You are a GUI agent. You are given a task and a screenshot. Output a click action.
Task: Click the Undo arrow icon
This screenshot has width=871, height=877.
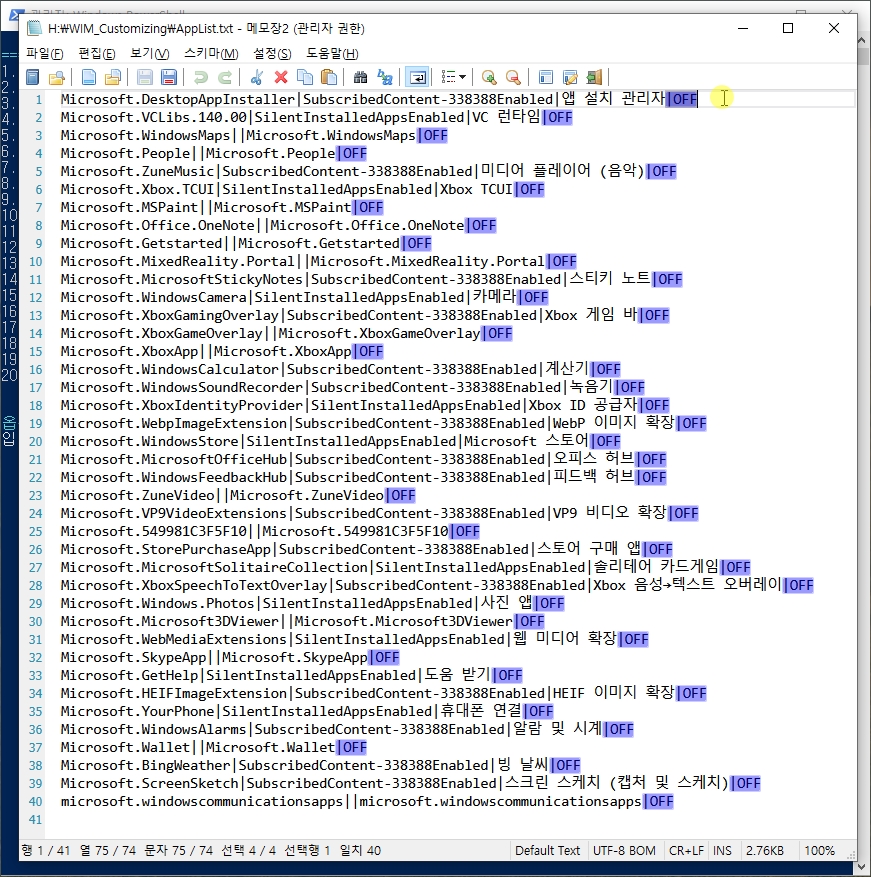click(x=200, y=77)
